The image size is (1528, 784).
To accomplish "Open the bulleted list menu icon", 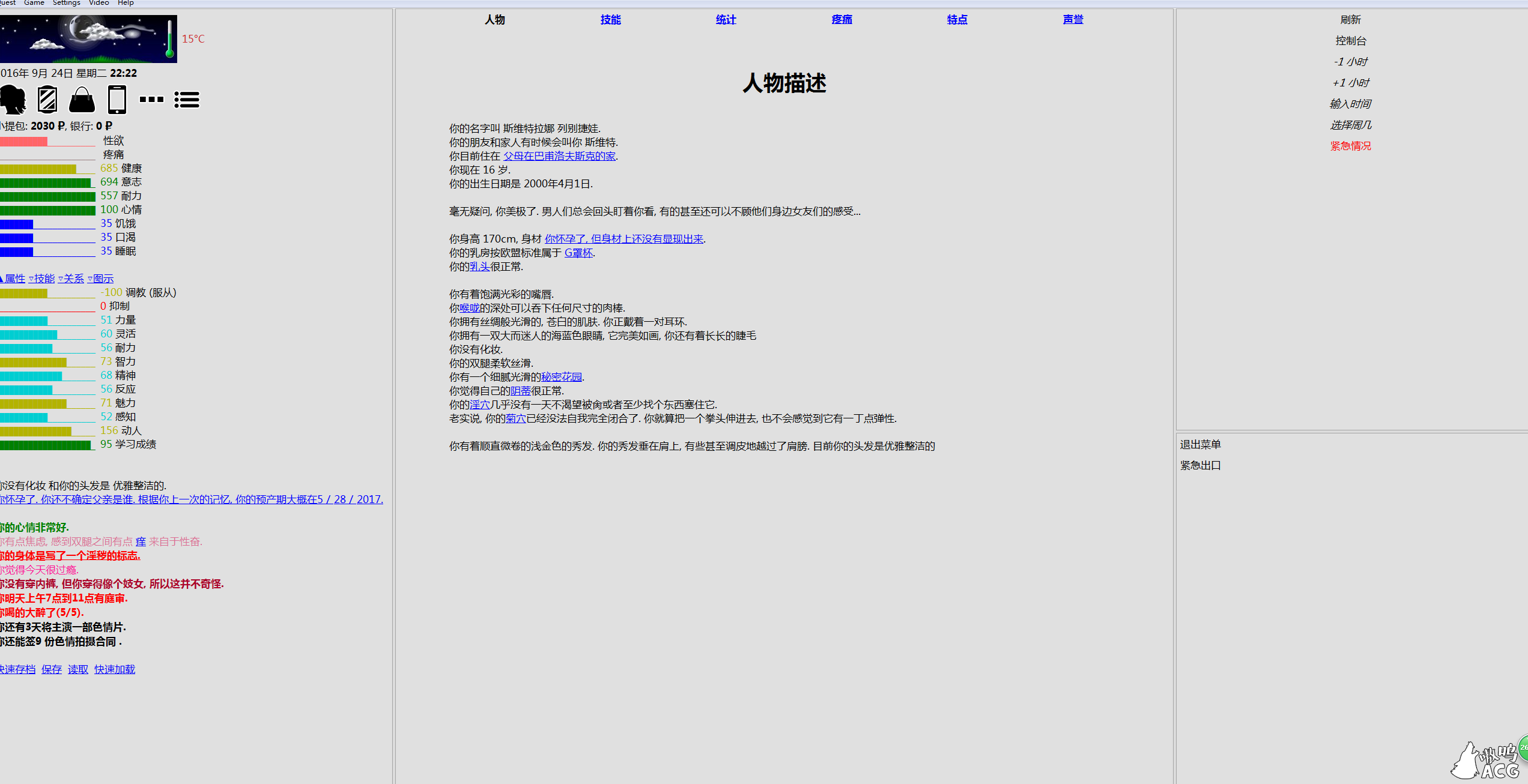I will pos(187,100).
